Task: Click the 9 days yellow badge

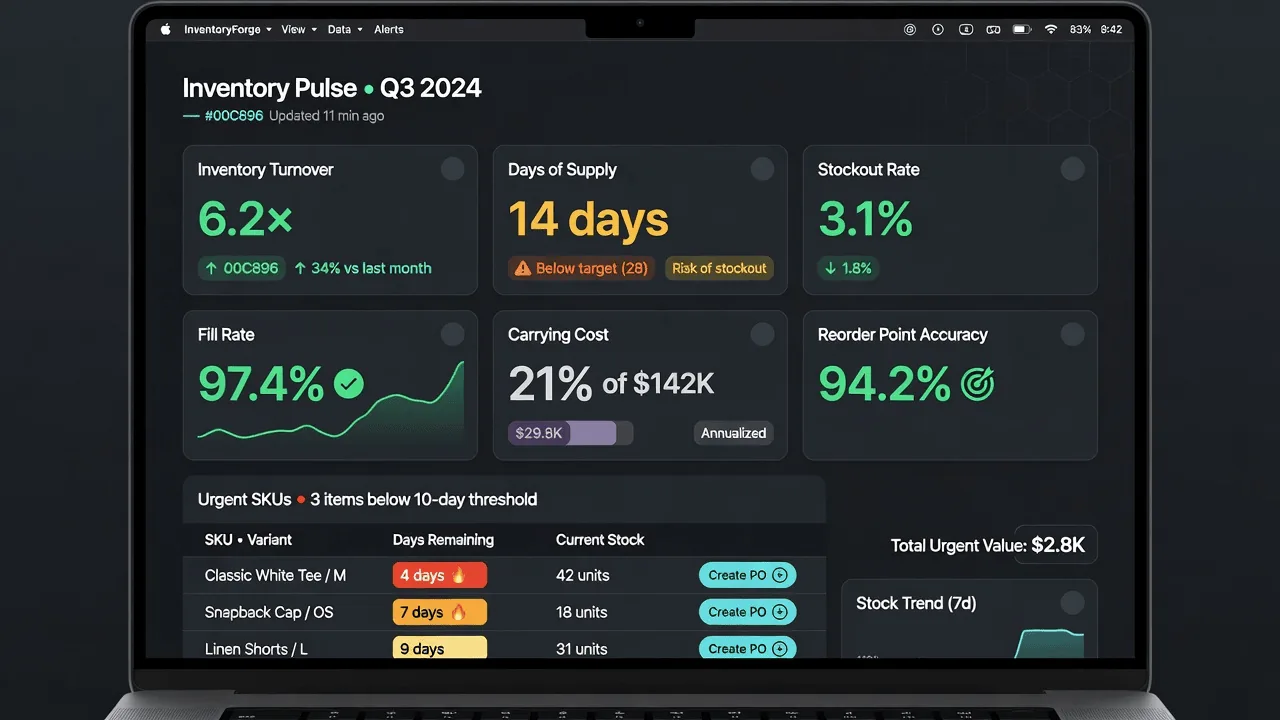Action: pos(440,647)
